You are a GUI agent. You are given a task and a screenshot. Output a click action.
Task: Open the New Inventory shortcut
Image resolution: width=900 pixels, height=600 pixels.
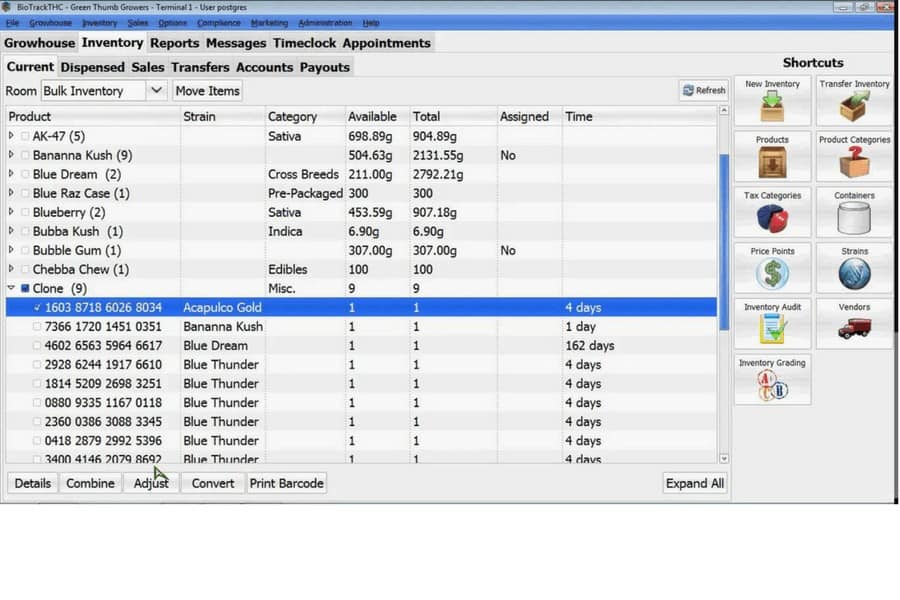coord(772,100)
